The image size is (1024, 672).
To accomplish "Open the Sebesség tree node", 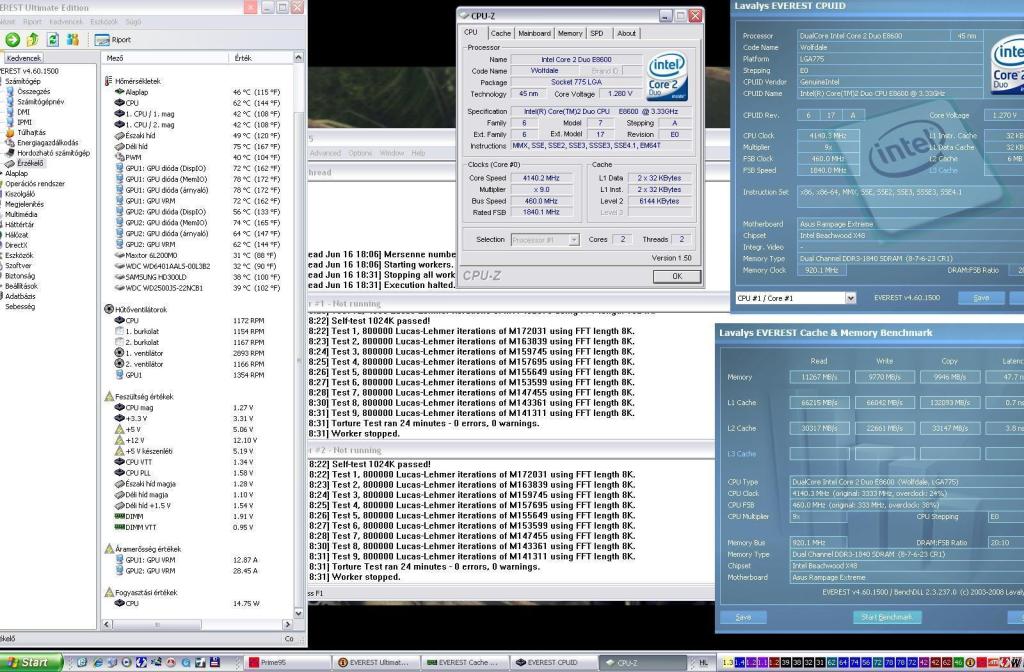I will tap(20, 306).
